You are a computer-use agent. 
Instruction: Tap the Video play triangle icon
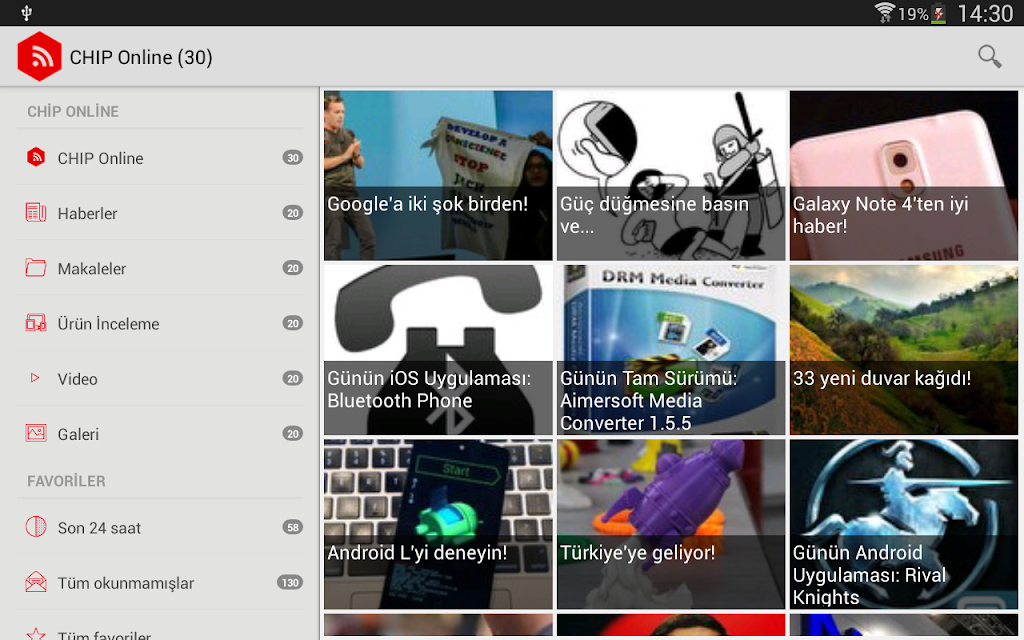coord(35,377)
